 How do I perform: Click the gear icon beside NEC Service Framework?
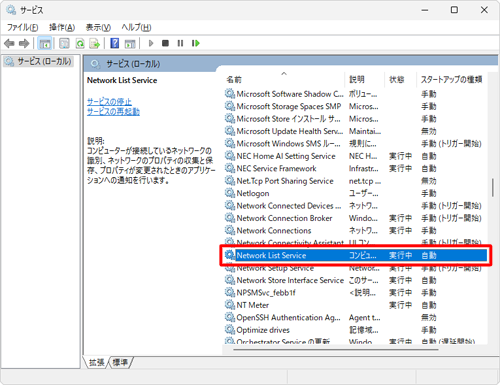point(230,168)
